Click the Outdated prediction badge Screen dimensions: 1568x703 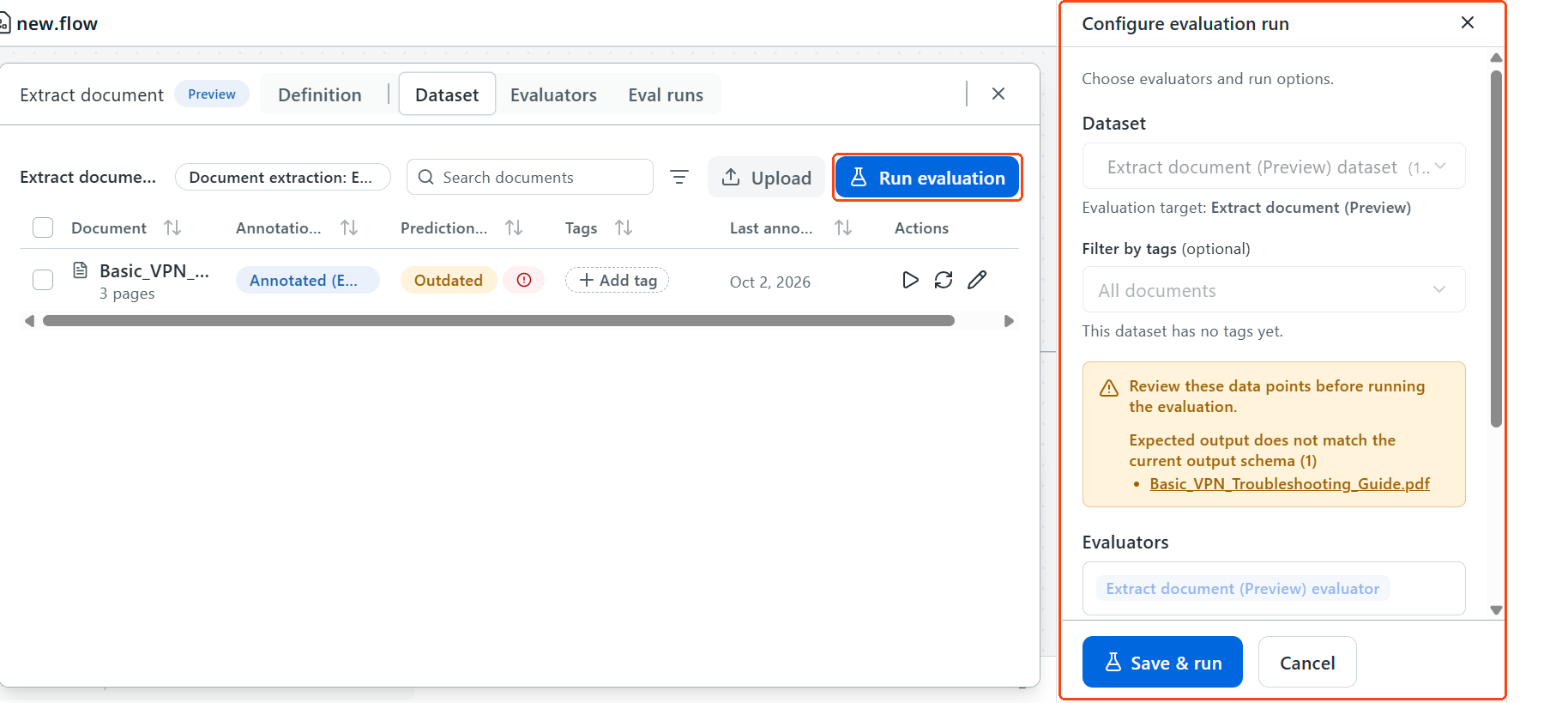click(449, 280)
